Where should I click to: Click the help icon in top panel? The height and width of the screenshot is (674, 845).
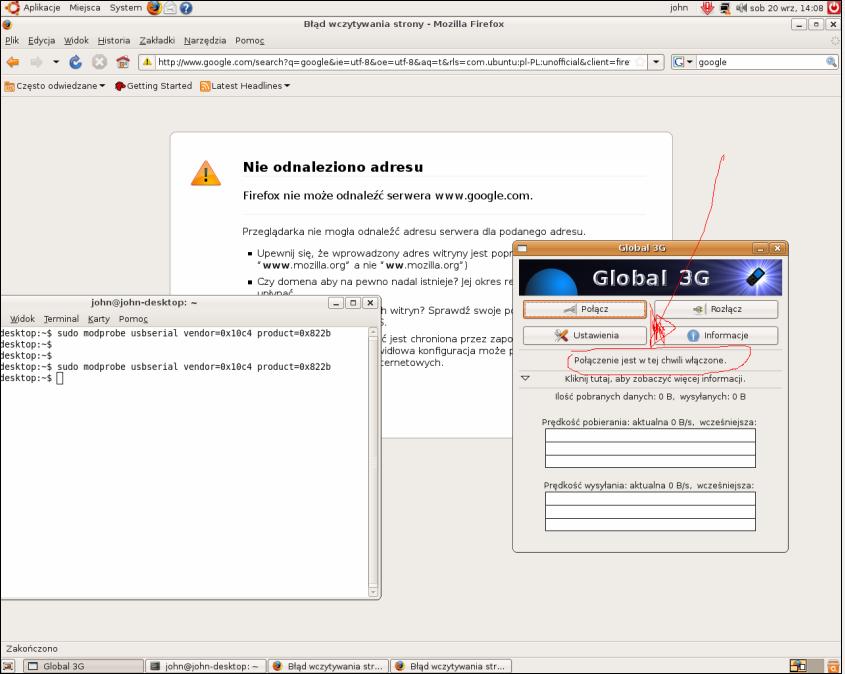(x=186, y=8)
